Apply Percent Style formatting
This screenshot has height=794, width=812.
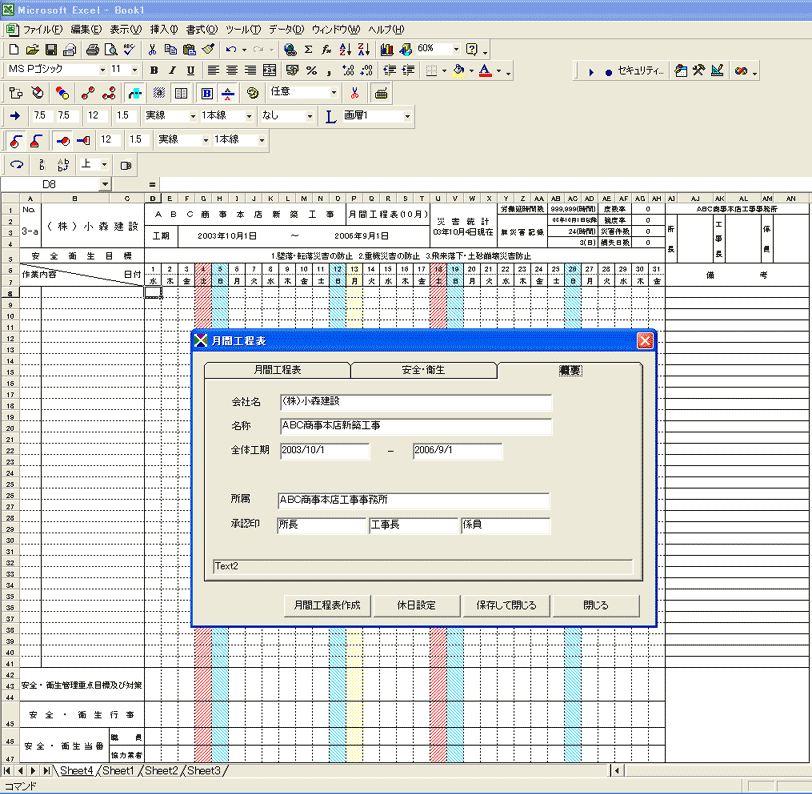point(311,70)
